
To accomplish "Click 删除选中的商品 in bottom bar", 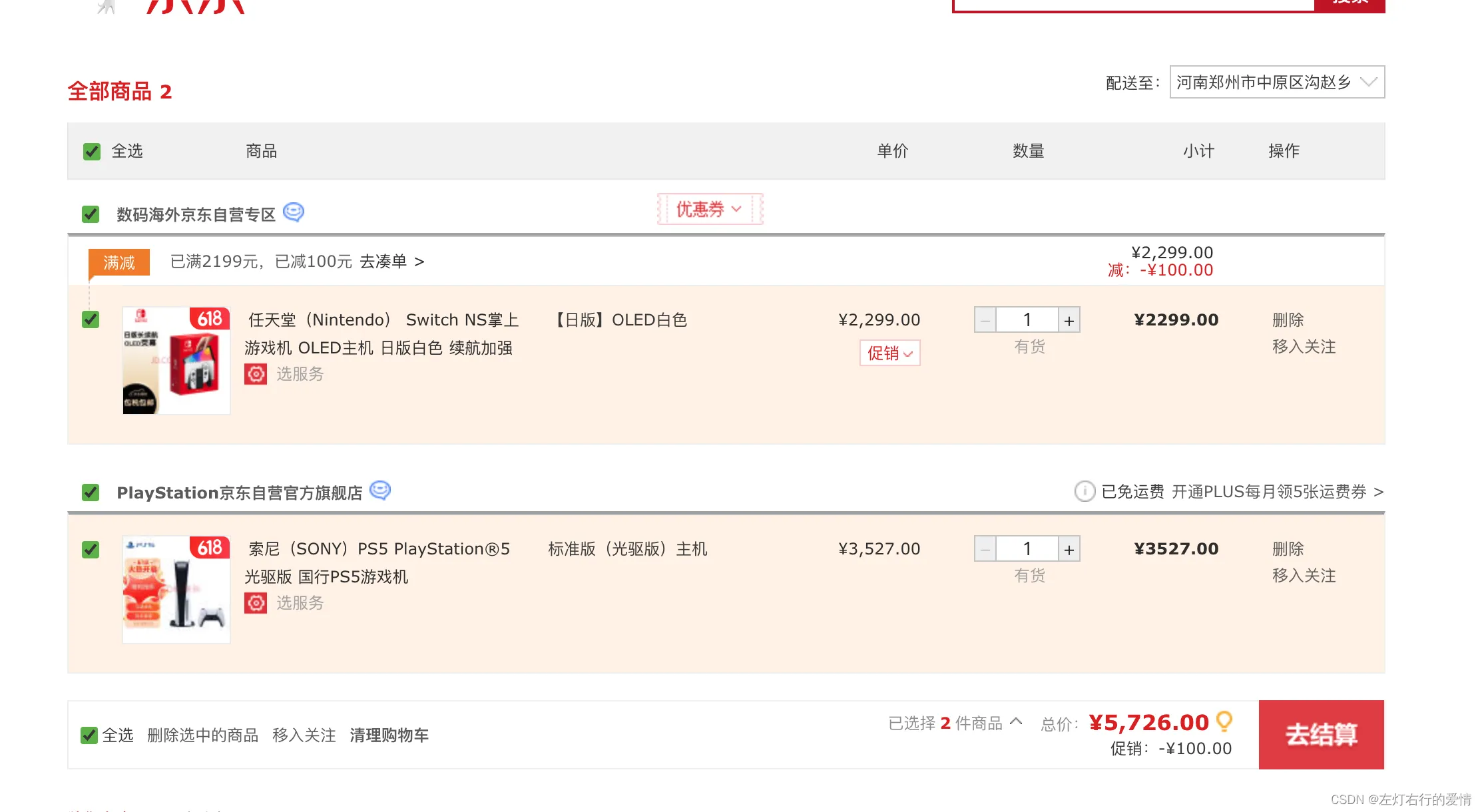I will pos(202,735).
